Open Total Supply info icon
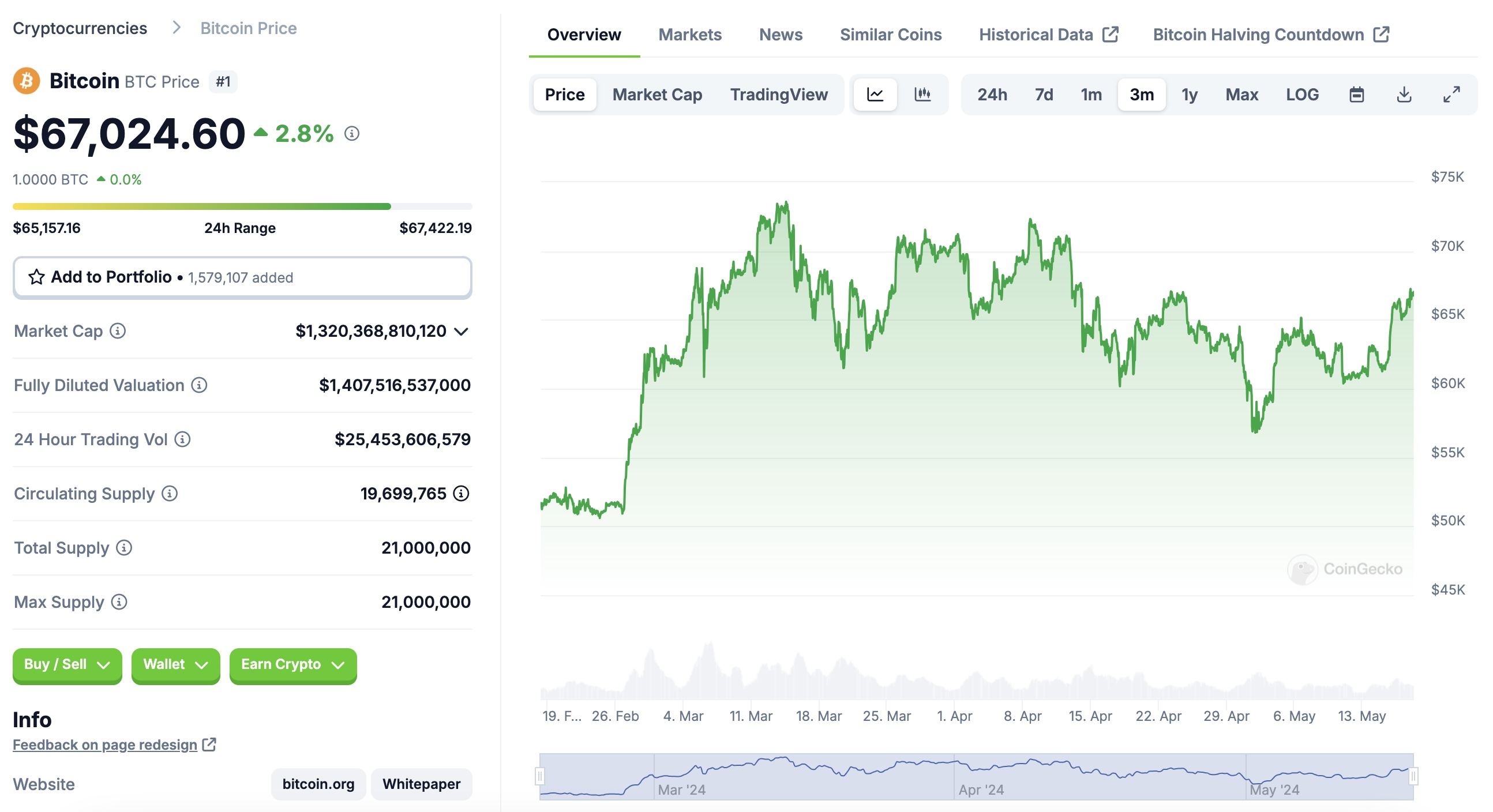This screenshot has height=812, width=1493. click(x=124, y=548)
